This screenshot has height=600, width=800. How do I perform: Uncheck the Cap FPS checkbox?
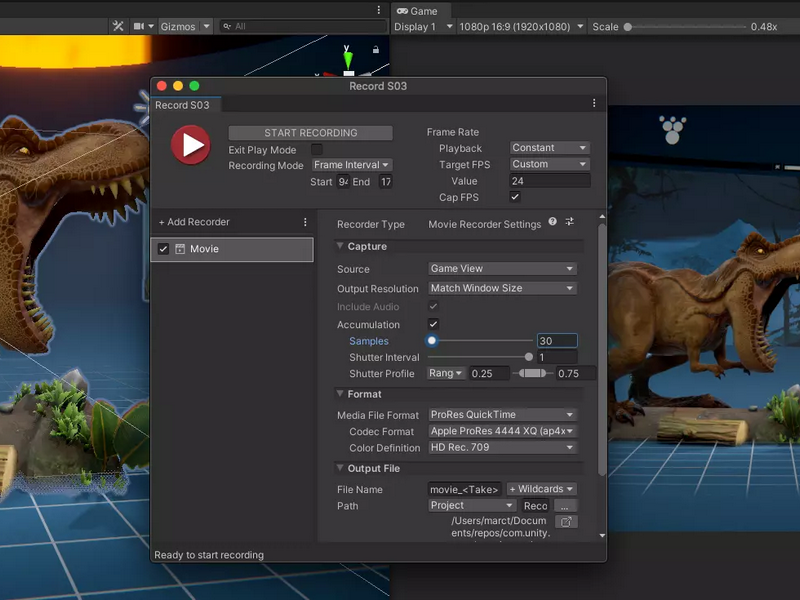click(x=515, y=197)
